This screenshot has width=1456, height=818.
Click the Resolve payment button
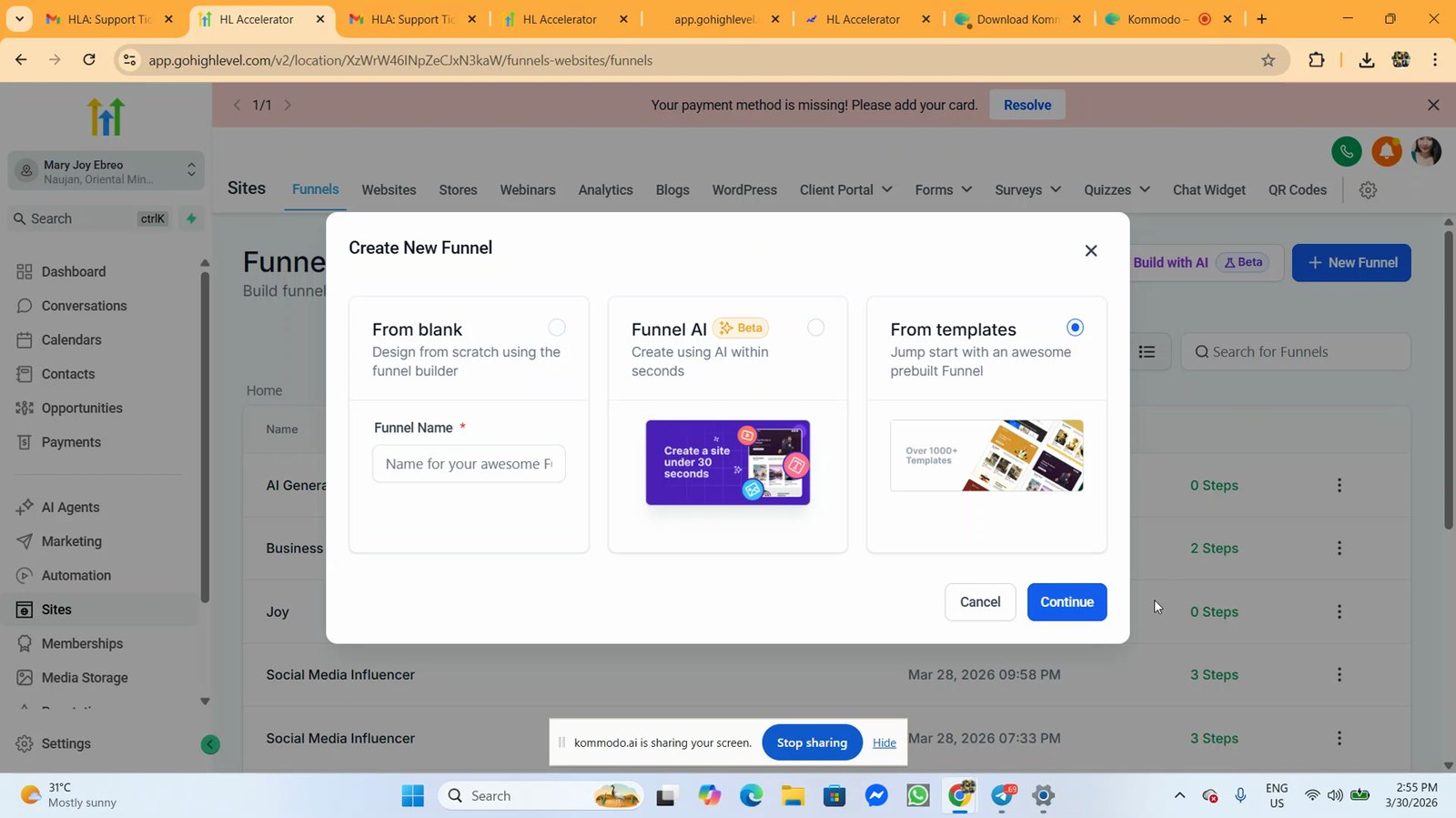[x=1027, y=105]
